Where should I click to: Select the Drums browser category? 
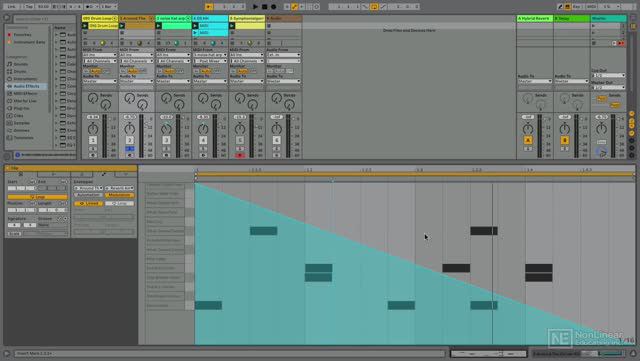tap(20, 71)
